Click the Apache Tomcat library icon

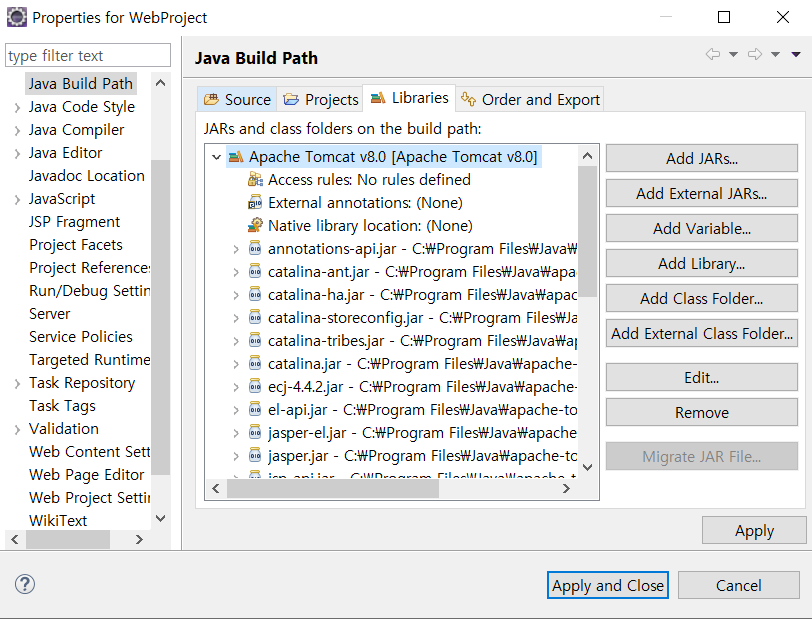(x=236, y=156)
